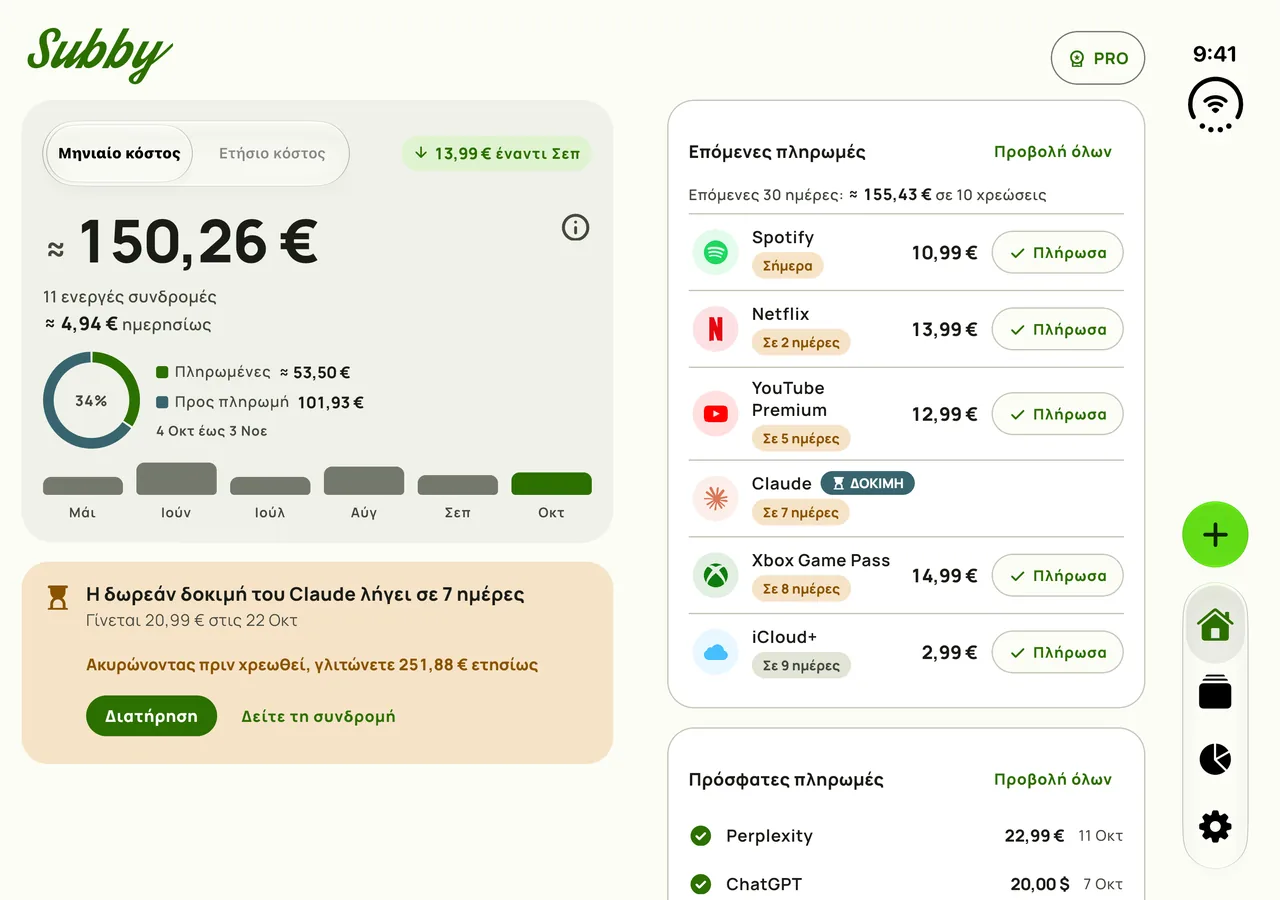This screenshot has height=900, width=1280.
Task: Open the info icon beside monthly total
Action: [575, 228]
